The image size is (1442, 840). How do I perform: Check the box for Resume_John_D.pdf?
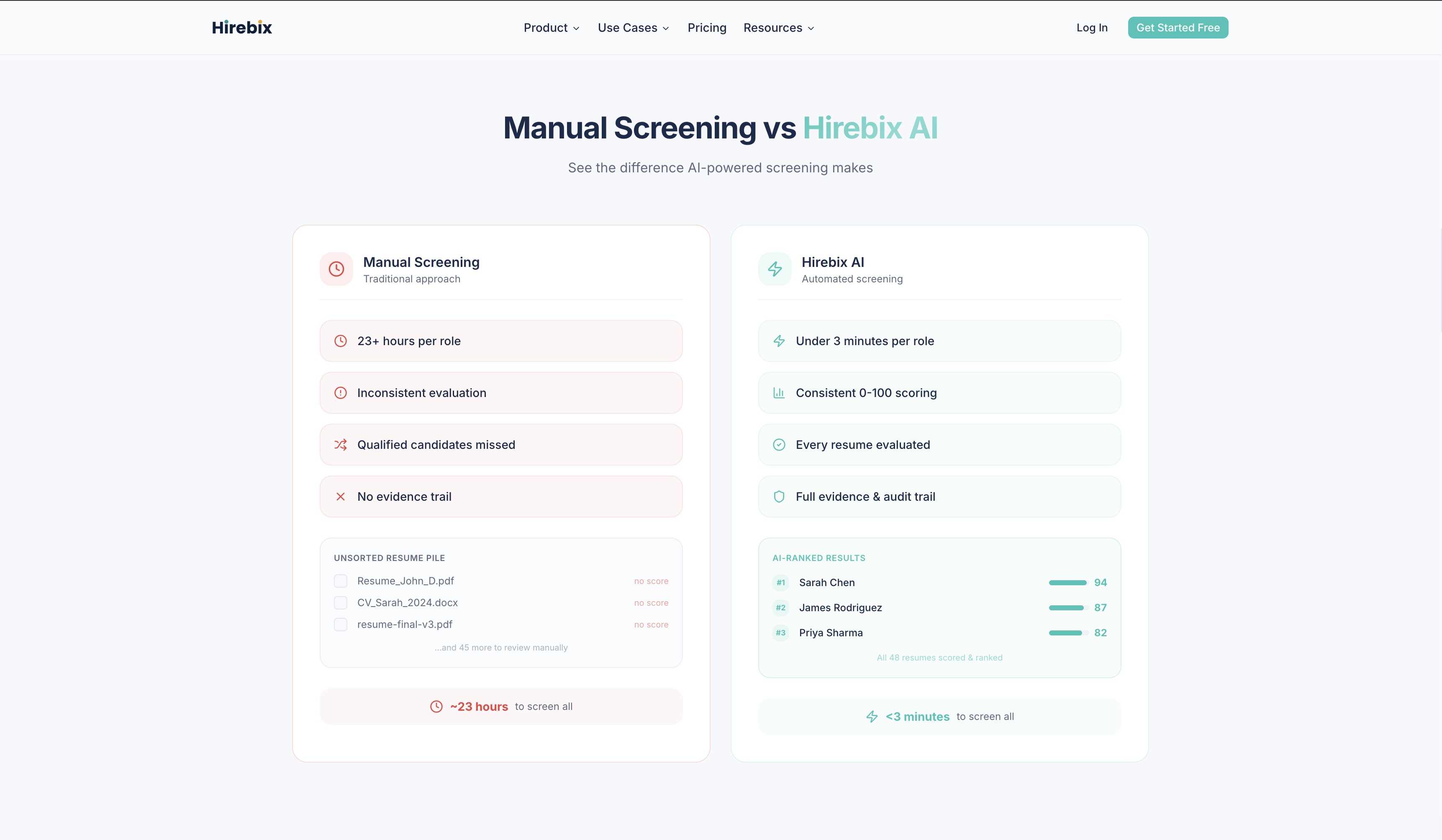tap(341, 581)
